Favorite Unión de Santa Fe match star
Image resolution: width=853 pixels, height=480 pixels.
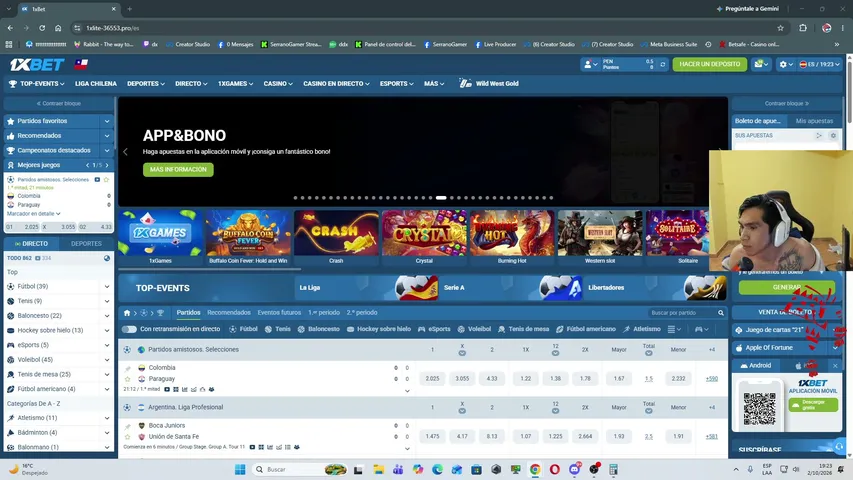point(128,436)
